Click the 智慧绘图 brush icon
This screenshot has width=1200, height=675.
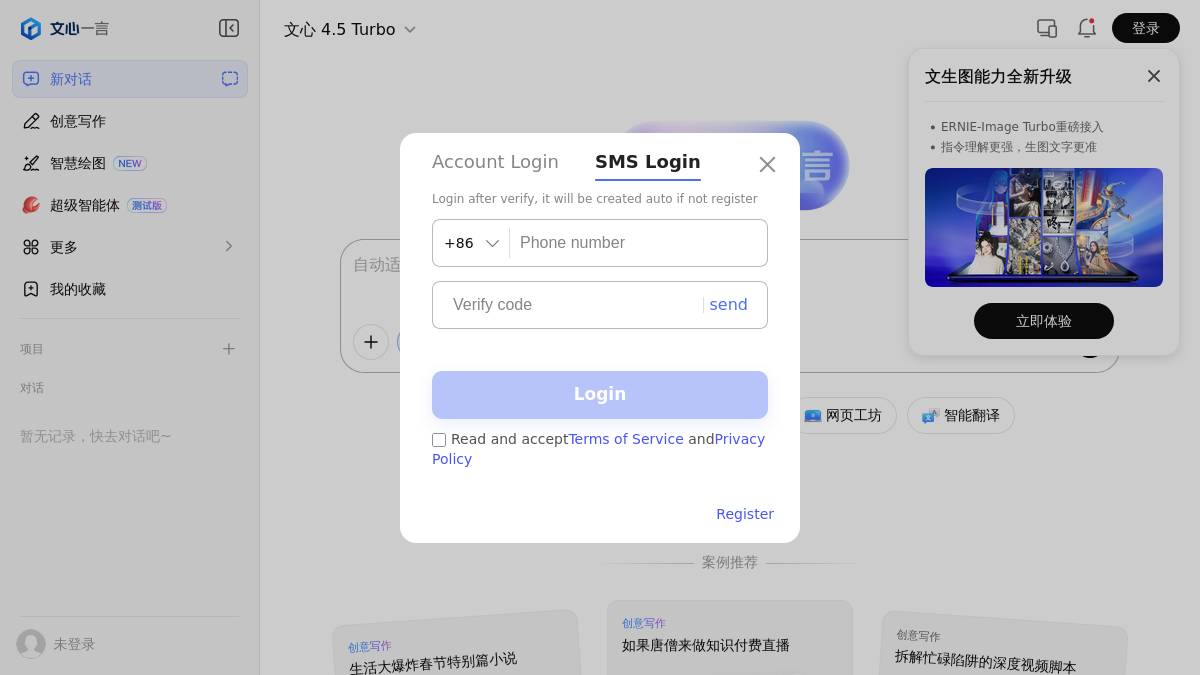[31, 163]
